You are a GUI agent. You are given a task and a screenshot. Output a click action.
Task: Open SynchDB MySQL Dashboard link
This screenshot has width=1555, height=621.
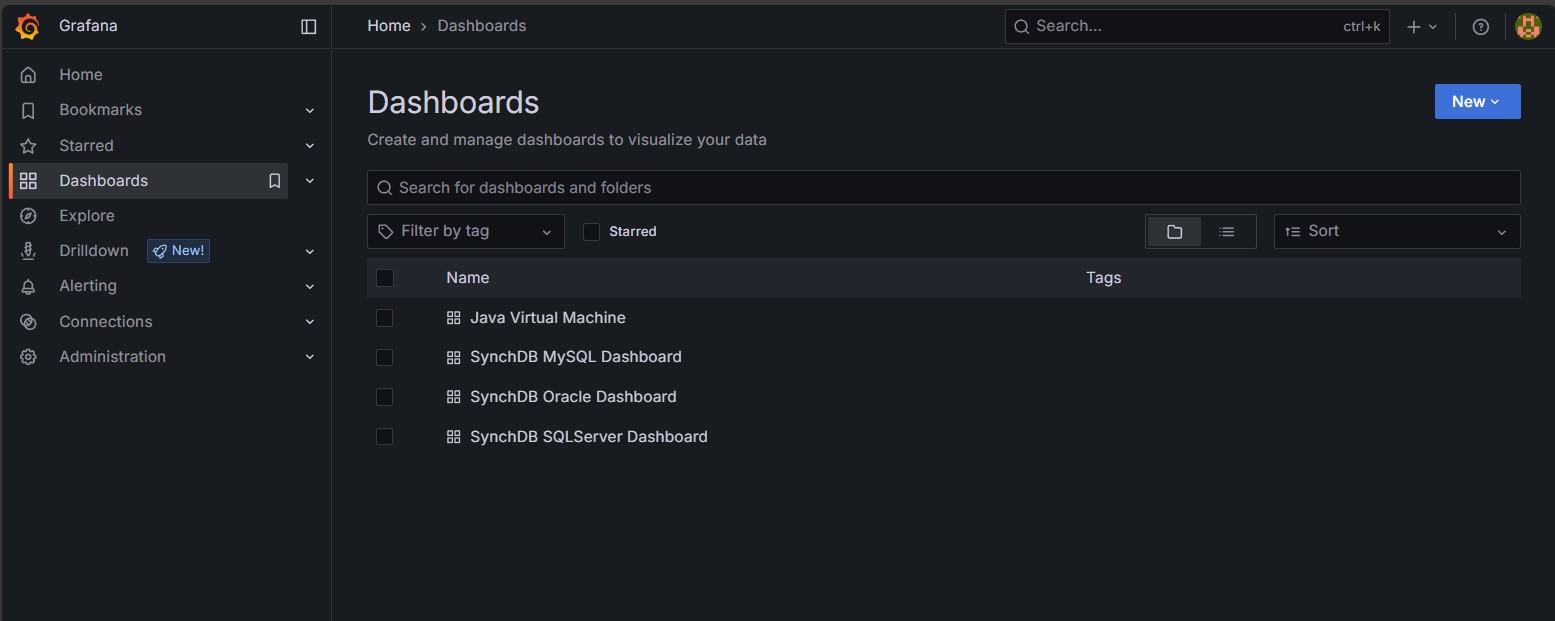(575, 357)
